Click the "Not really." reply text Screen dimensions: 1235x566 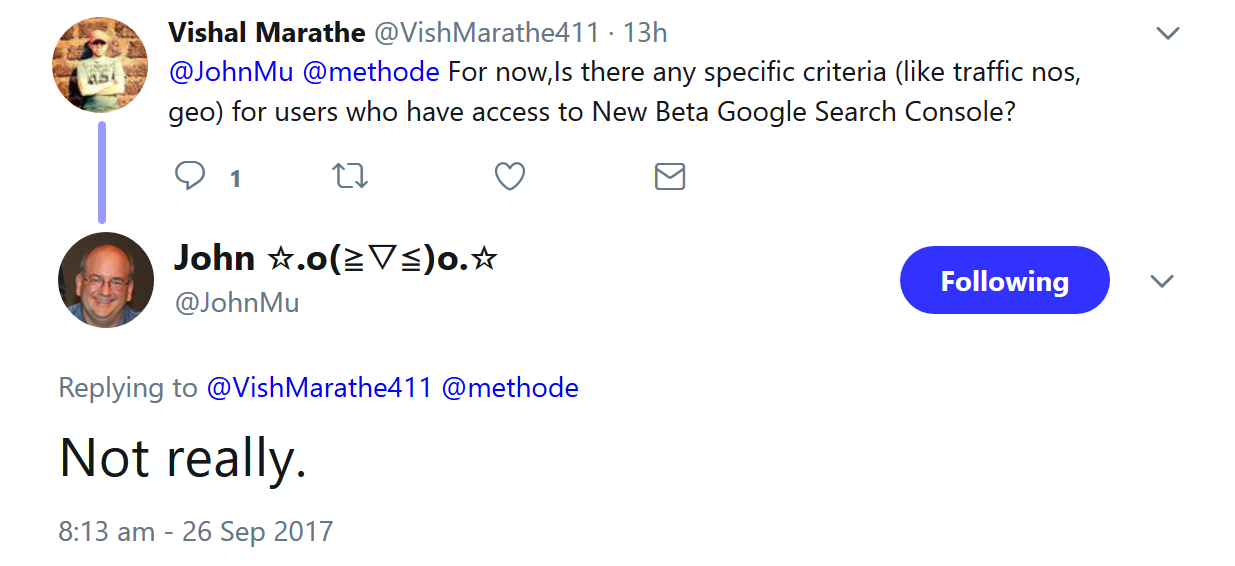[x=183, y=458]
